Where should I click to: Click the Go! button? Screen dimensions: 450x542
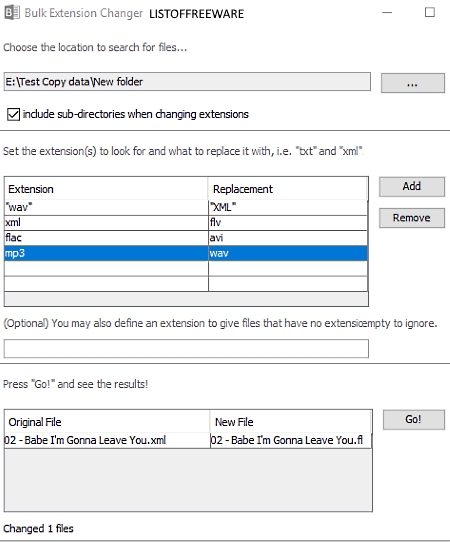tap(414, 420)
